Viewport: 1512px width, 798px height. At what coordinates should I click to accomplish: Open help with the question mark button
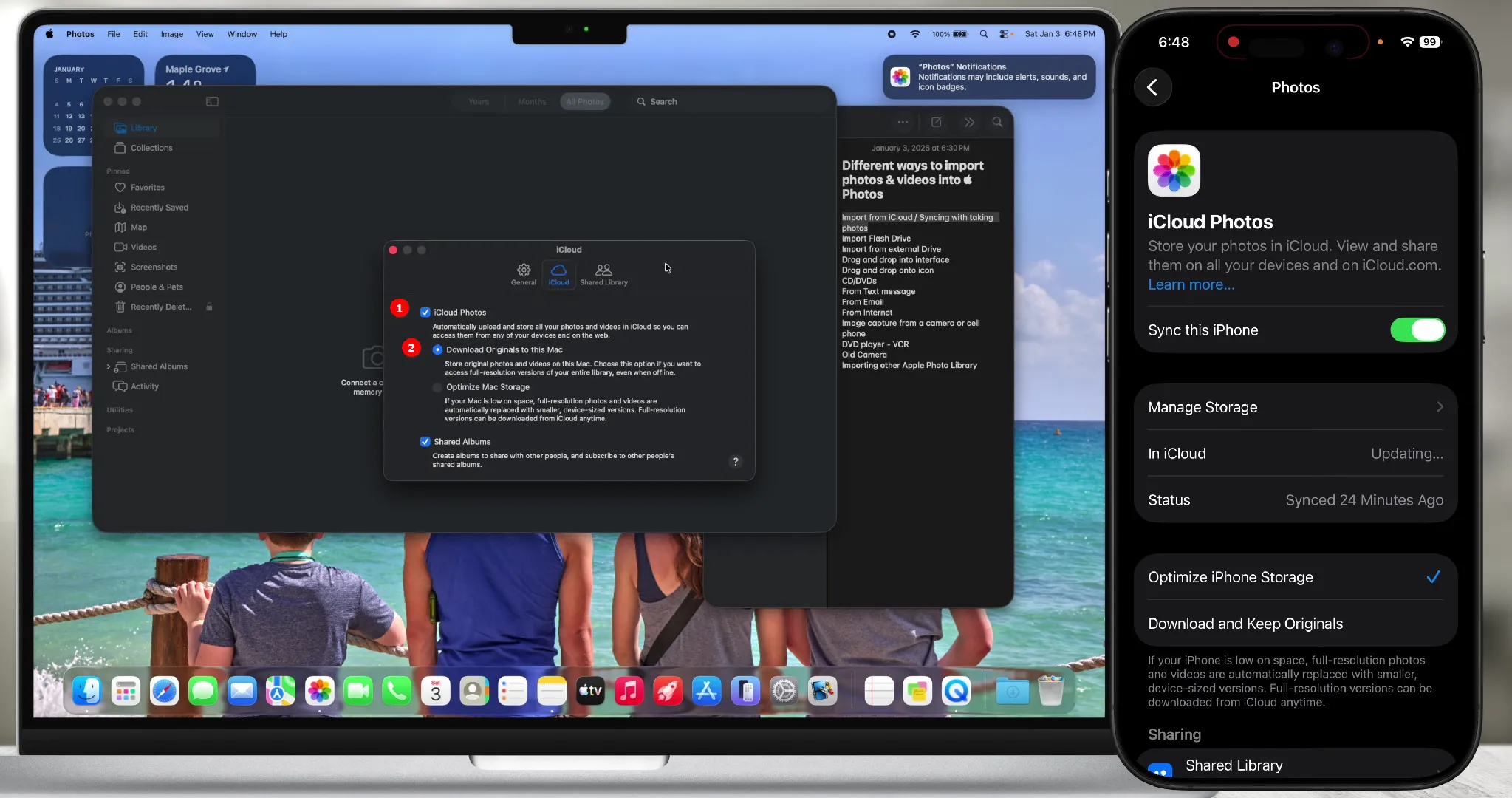[735, 462]
